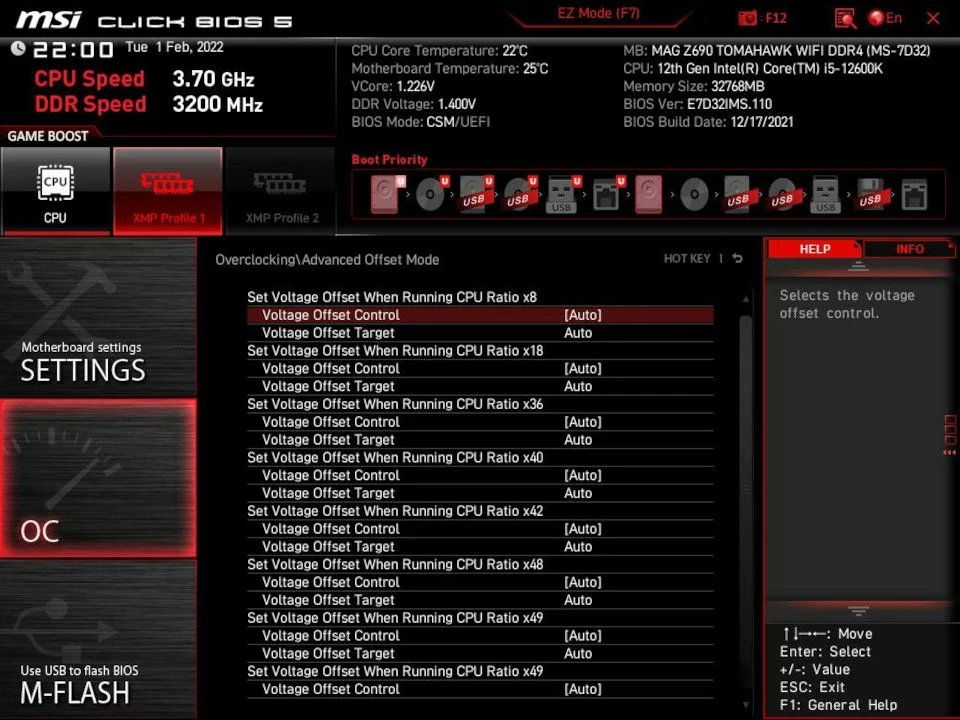The width and height of the screenshot is (960, 720).
Task: Select Voltage Offset Target under Ratio x42
Action: 480,546
